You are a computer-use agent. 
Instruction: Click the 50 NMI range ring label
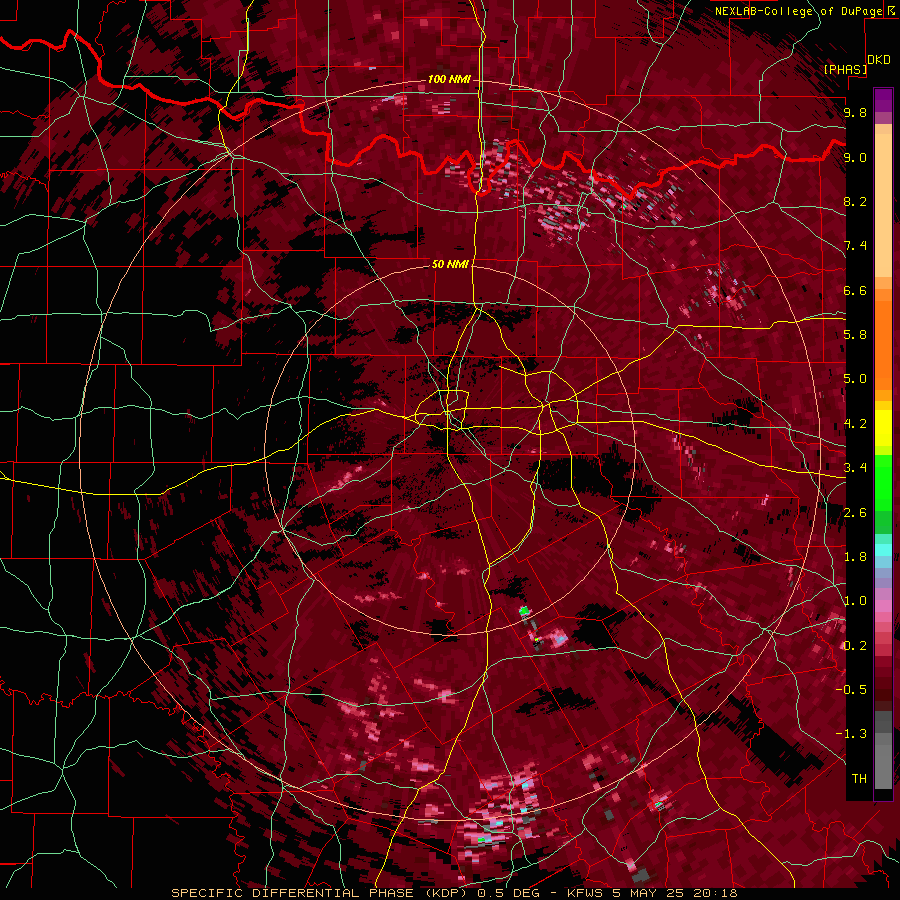(x=450, y=264)
